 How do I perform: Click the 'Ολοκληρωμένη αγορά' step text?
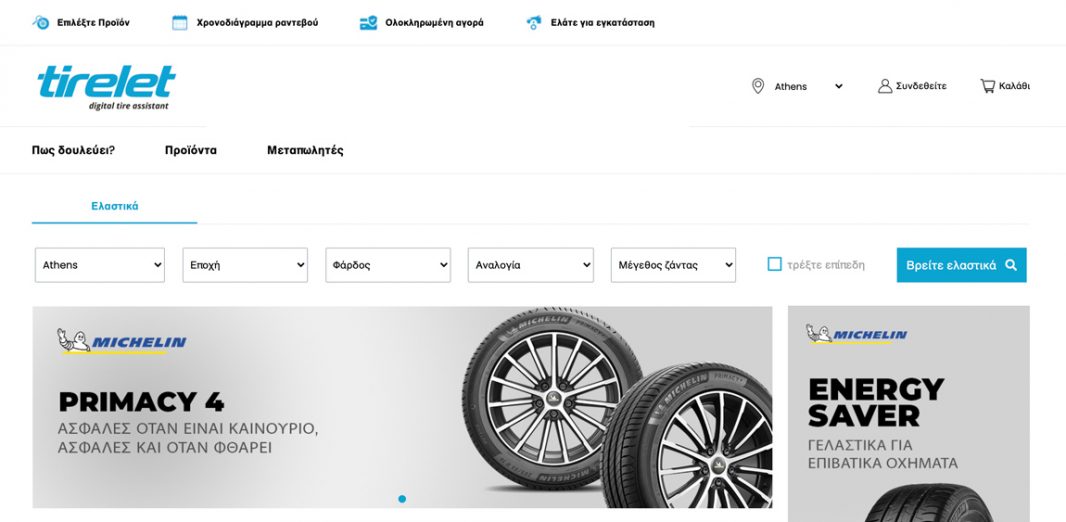[x=434, y=22]
